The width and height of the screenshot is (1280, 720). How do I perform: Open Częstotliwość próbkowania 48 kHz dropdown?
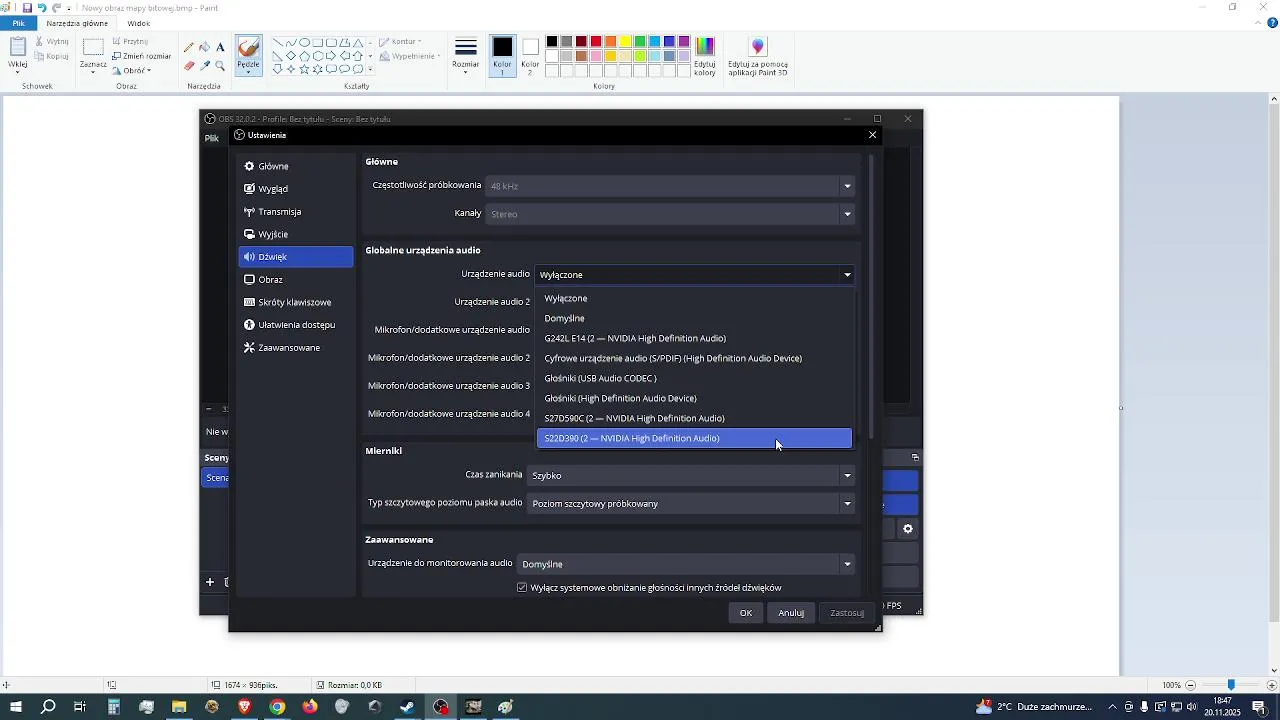[x=670, y=186]
